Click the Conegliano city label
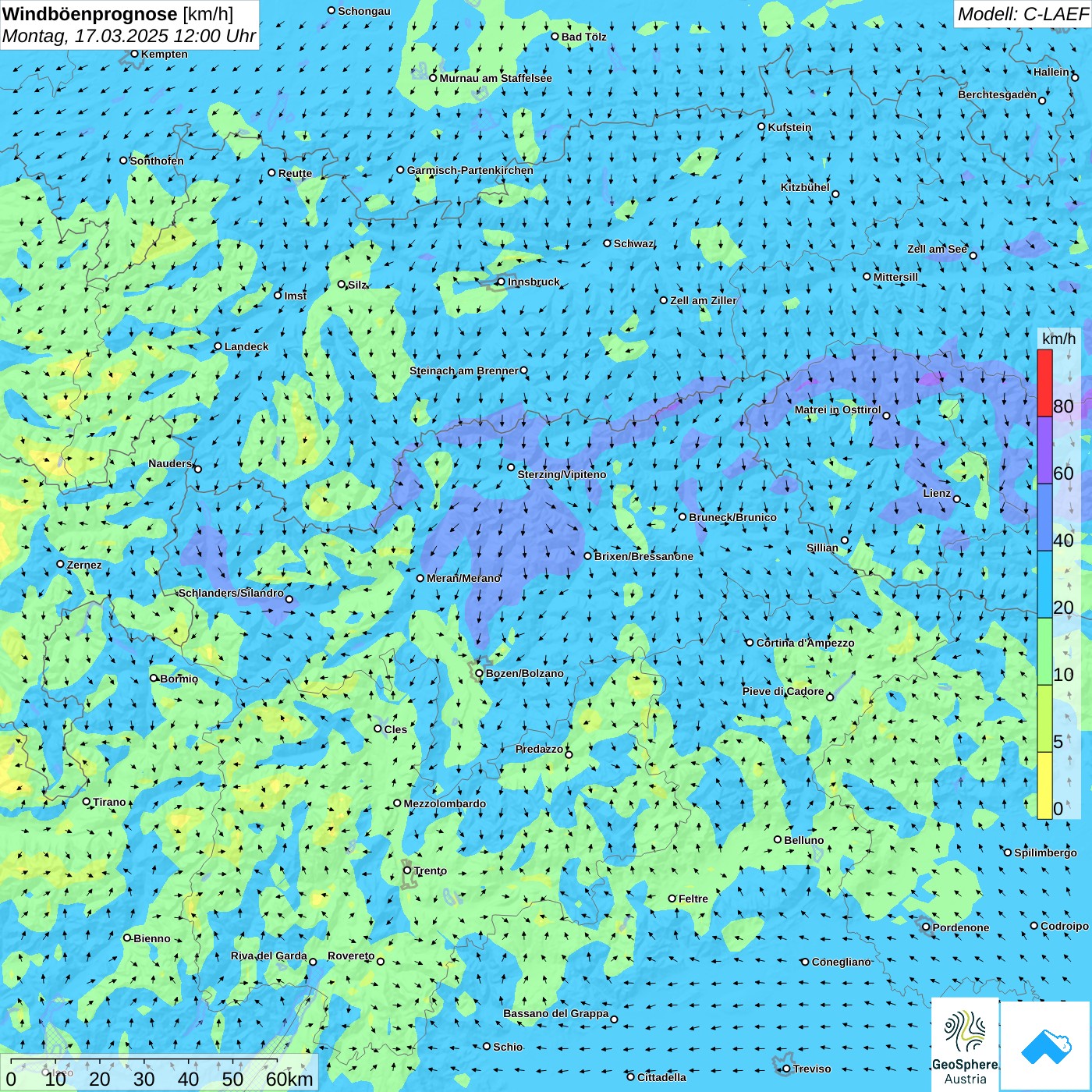 (841, 962)
